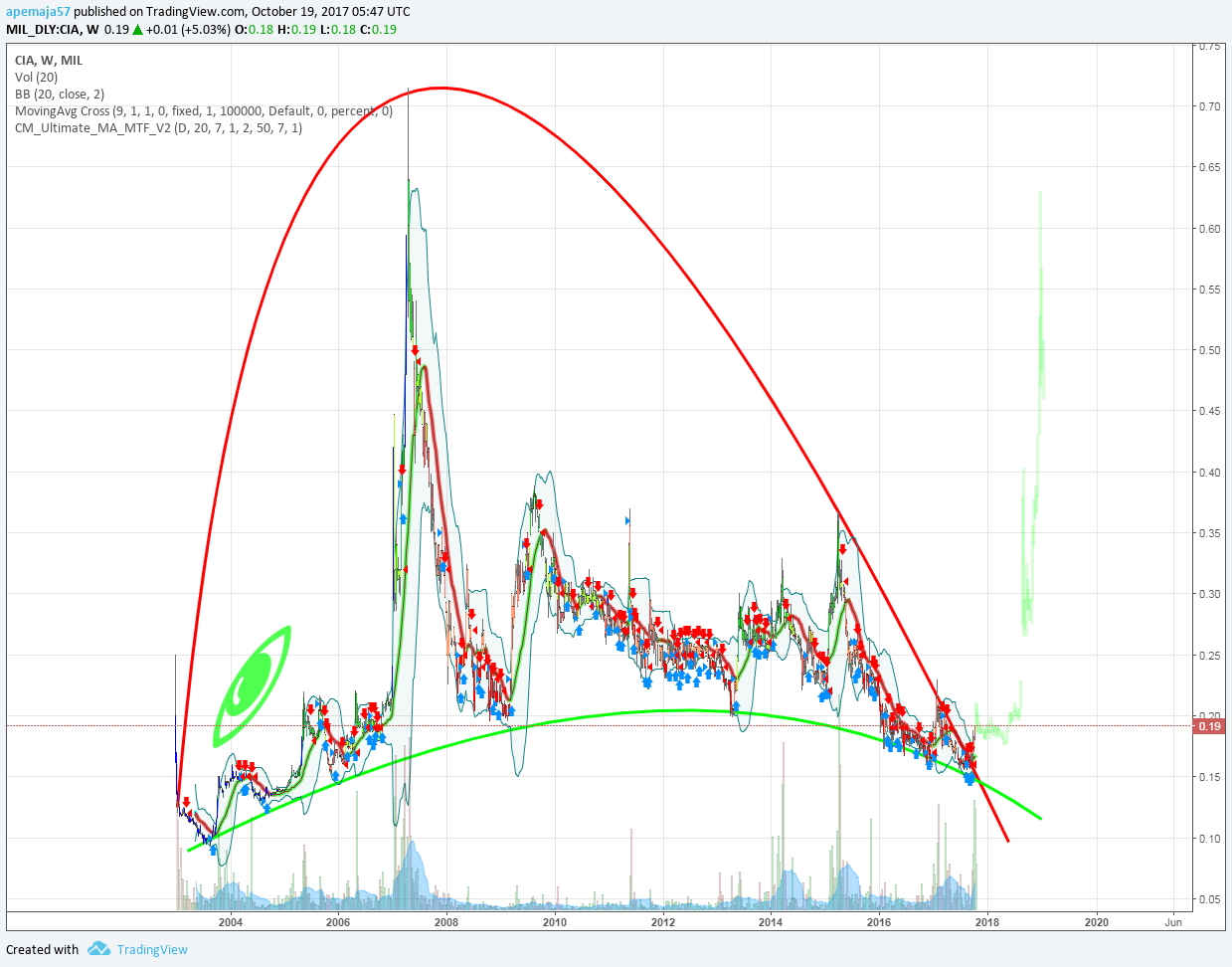
Task: Click the 2016 label on time axis
Action: [x=879, y=922]
